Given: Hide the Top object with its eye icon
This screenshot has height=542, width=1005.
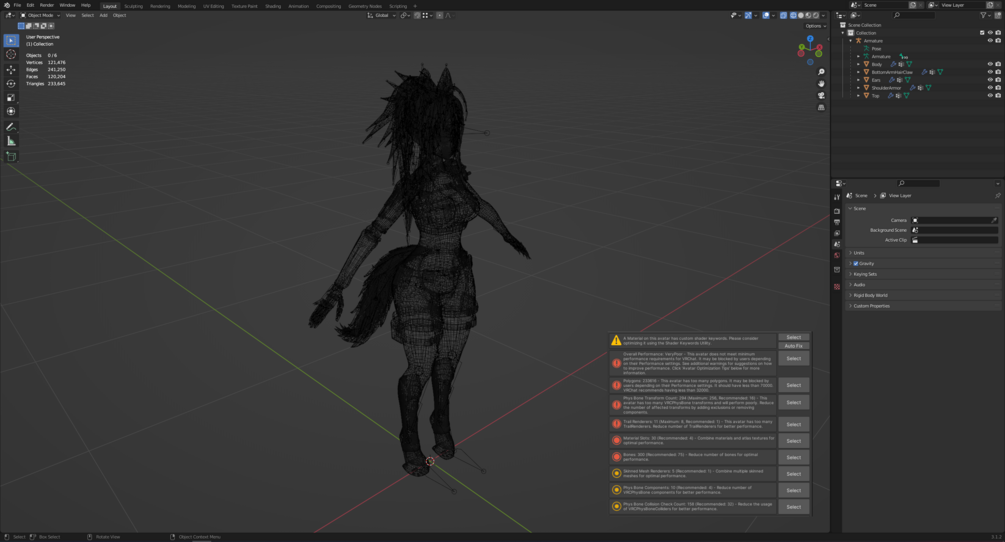Looking at the screenshot, I should click(990, 95).
